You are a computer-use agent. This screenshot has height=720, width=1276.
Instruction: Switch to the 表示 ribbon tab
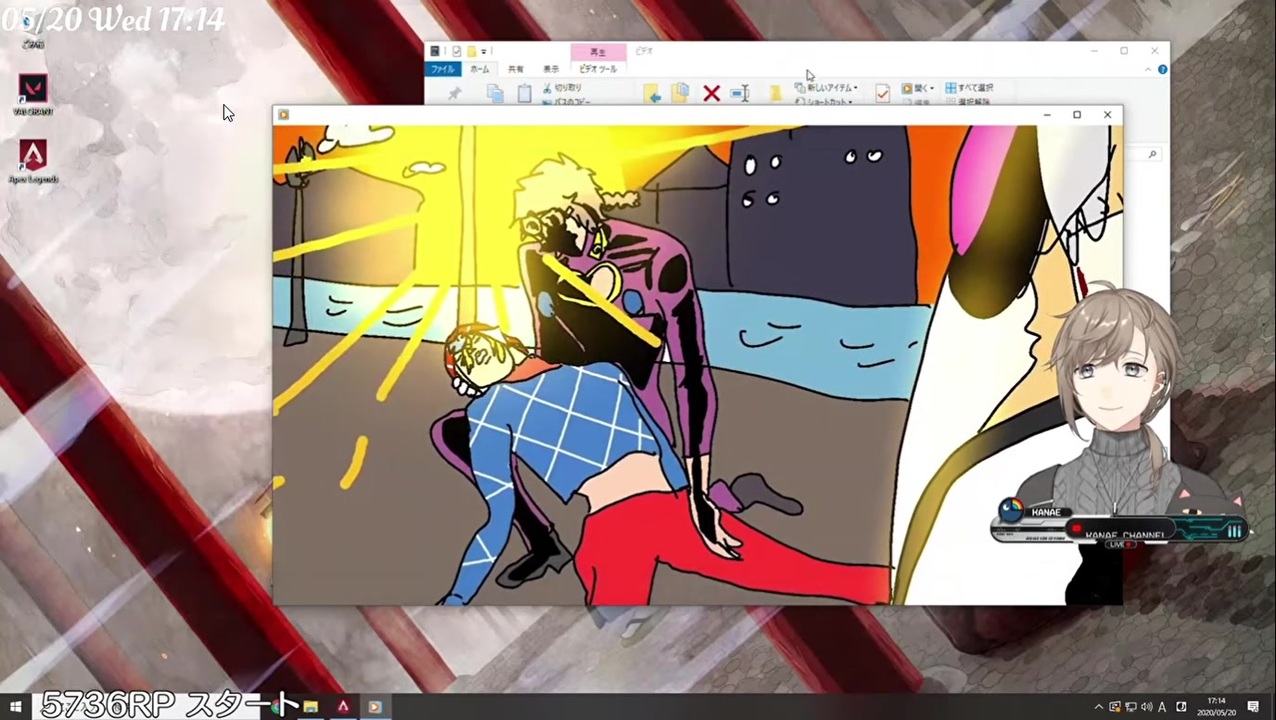(x=551, y=69)
